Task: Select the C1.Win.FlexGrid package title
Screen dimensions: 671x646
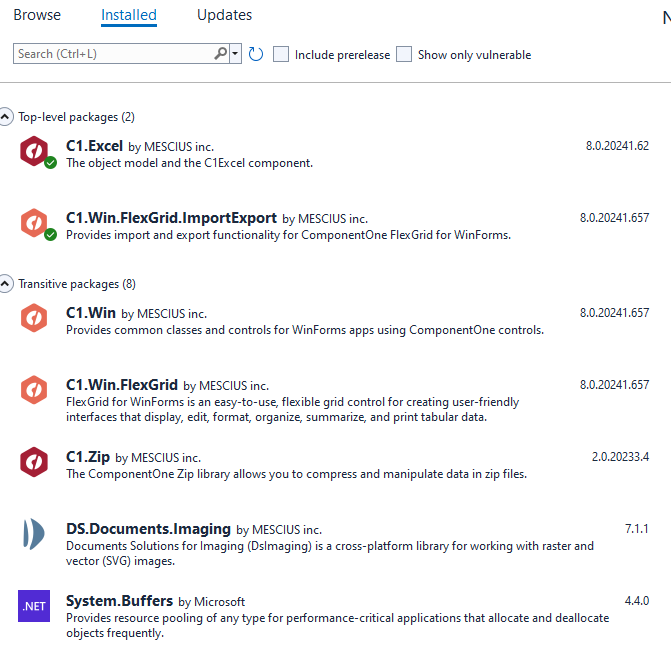Action: tap(122, 385)
